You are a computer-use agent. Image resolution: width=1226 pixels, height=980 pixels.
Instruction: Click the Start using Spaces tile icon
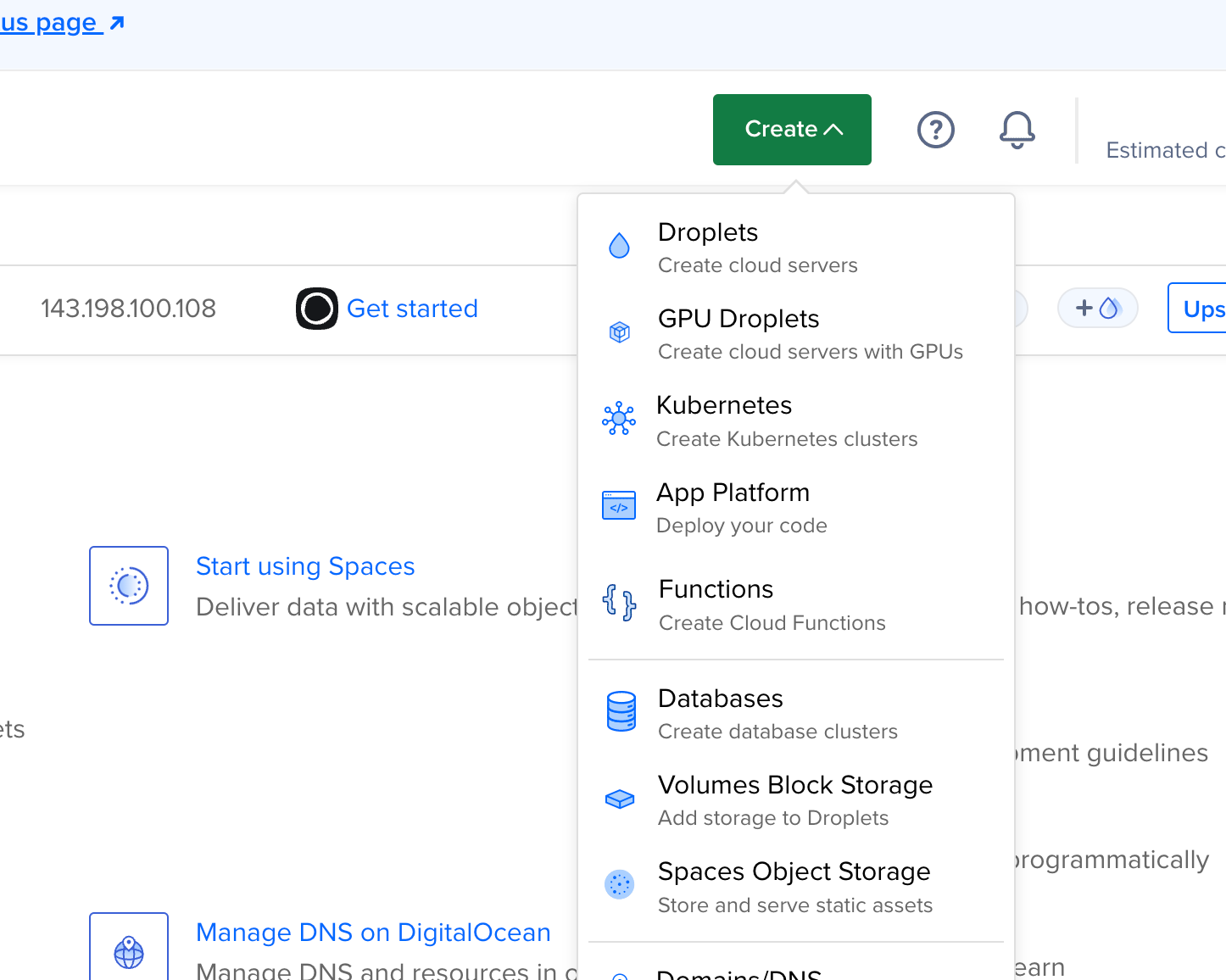(129, 586)
